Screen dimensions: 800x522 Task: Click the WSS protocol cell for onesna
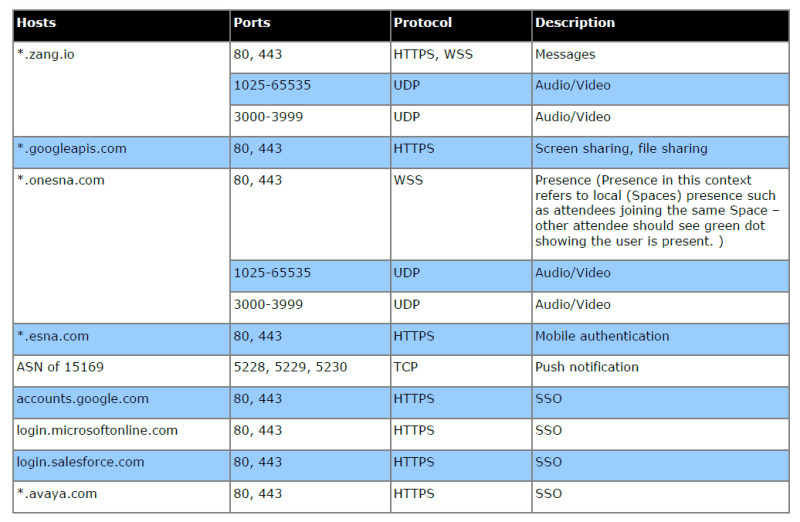click(x=461, y=214)
